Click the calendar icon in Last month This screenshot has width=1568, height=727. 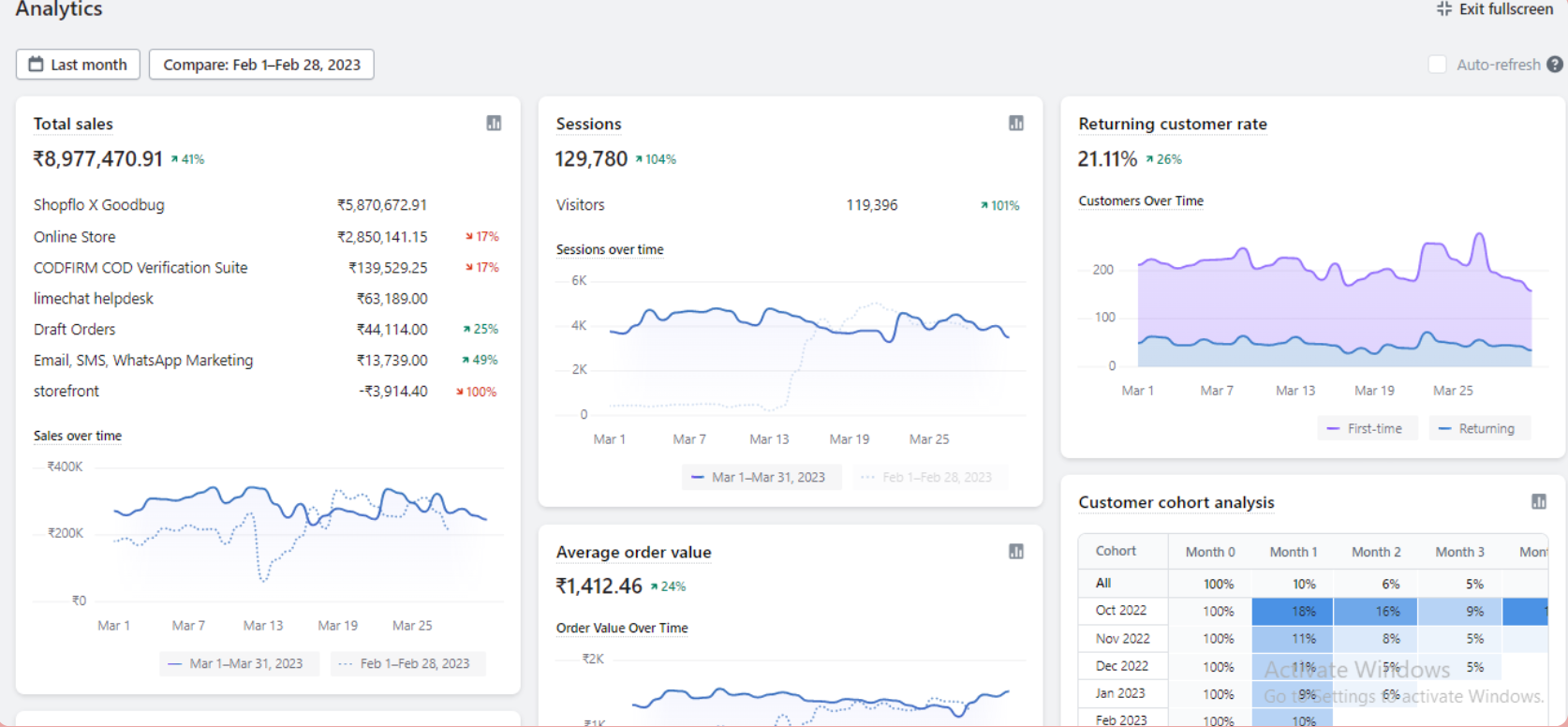[36, 65]
